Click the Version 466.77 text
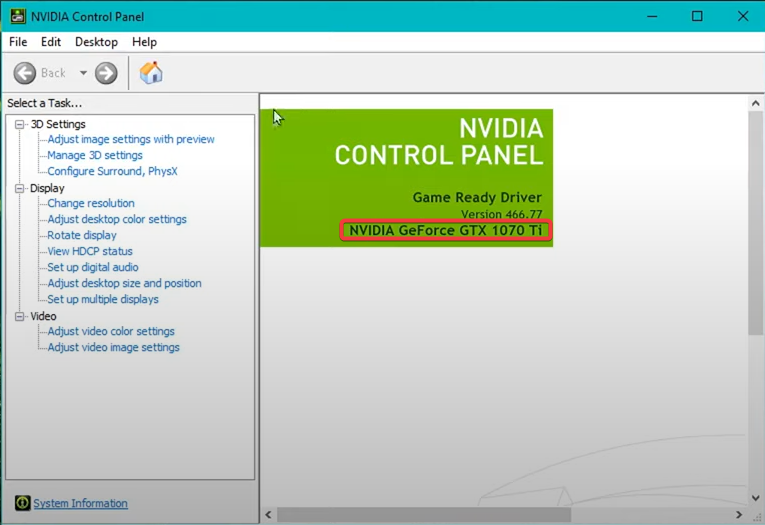Image resolution: width=765 pixels, height=525 pixels. [x=502, y=214]
